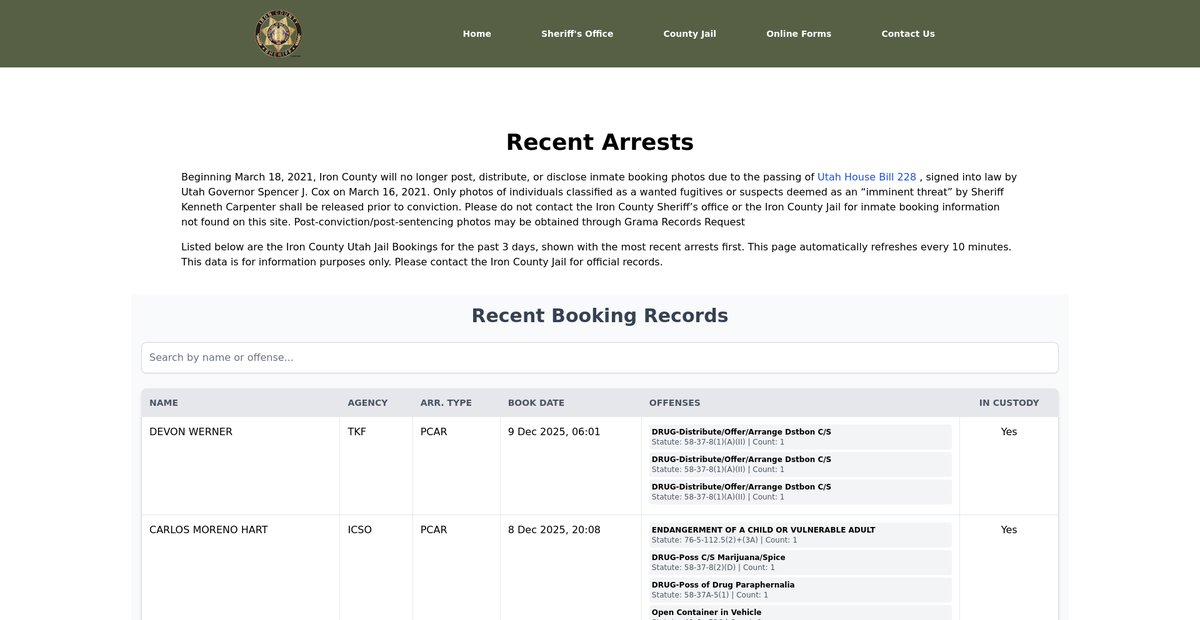Click the Endangerment of a Child offense entry

800,535
